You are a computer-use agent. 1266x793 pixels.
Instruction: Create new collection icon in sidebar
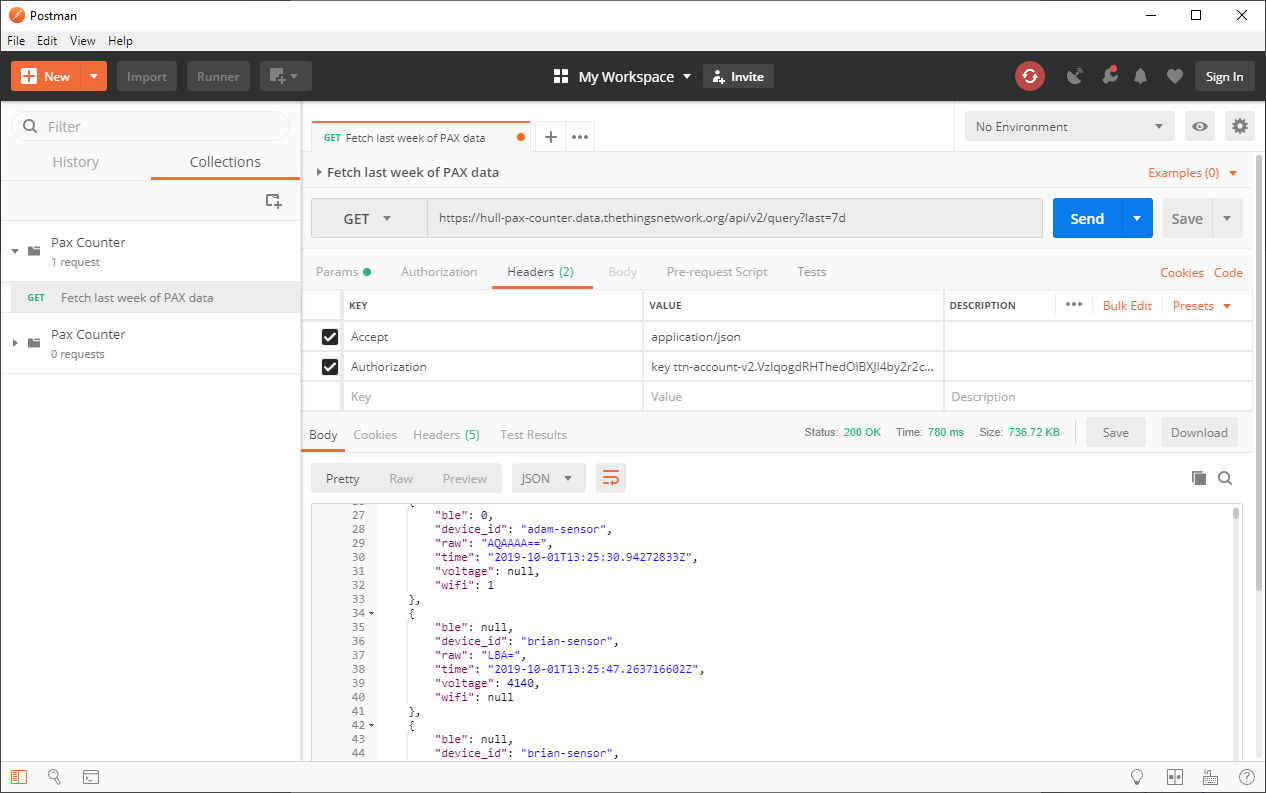click(273, 200)
